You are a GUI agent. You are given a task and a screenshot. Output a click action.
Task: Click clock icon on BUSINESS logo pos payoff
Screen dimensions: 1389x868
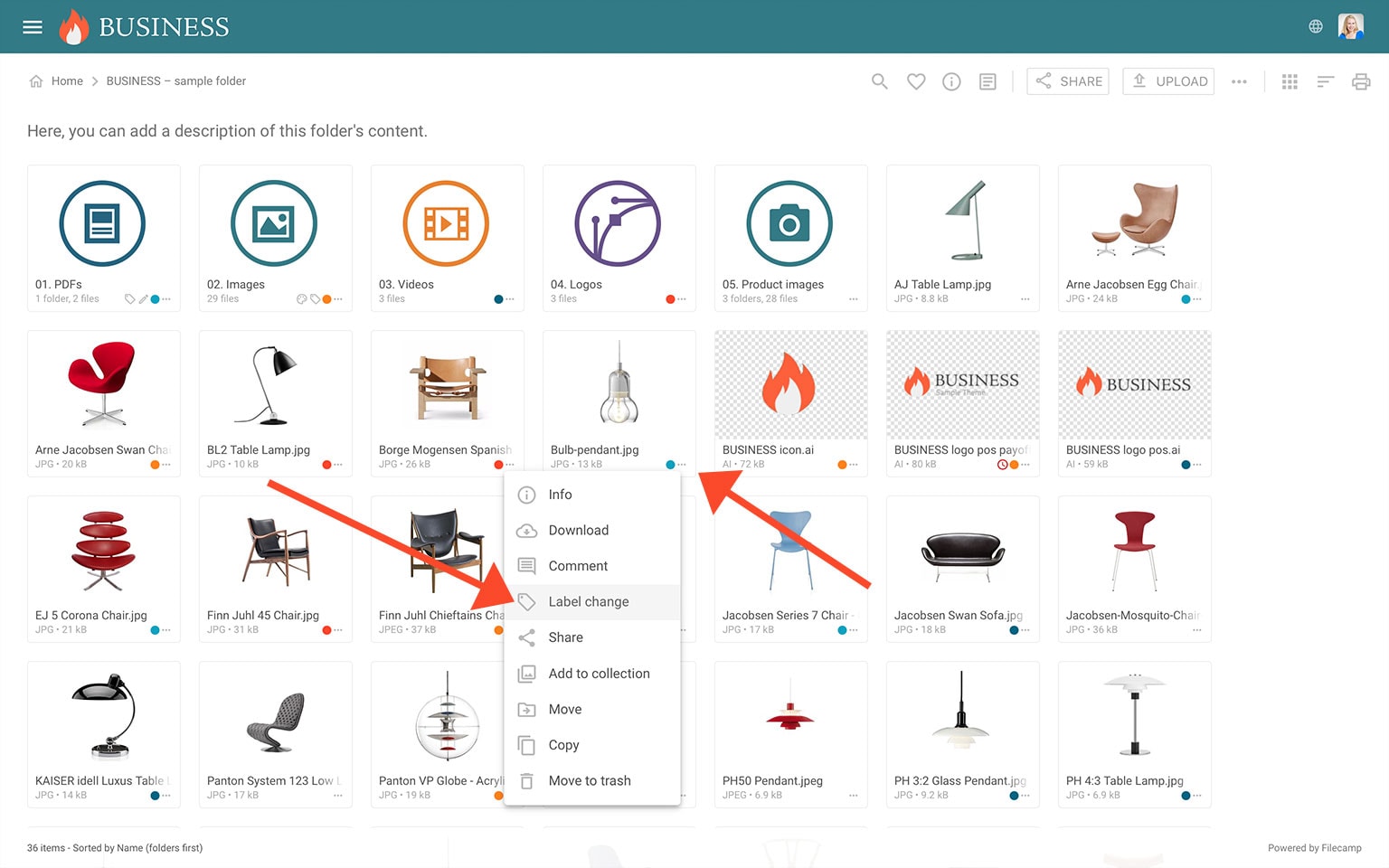point(1002,465)
